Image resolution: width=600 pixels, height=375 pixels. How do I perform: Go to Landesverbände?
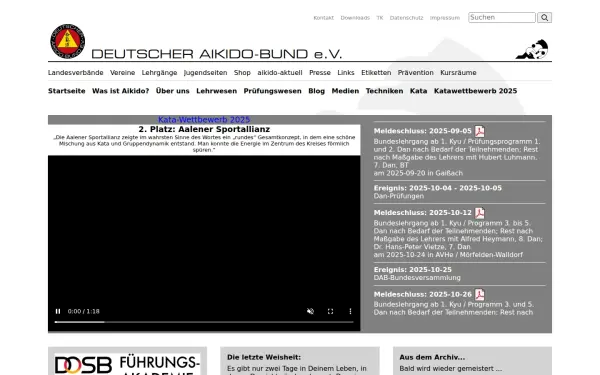[x=75, y=73]
